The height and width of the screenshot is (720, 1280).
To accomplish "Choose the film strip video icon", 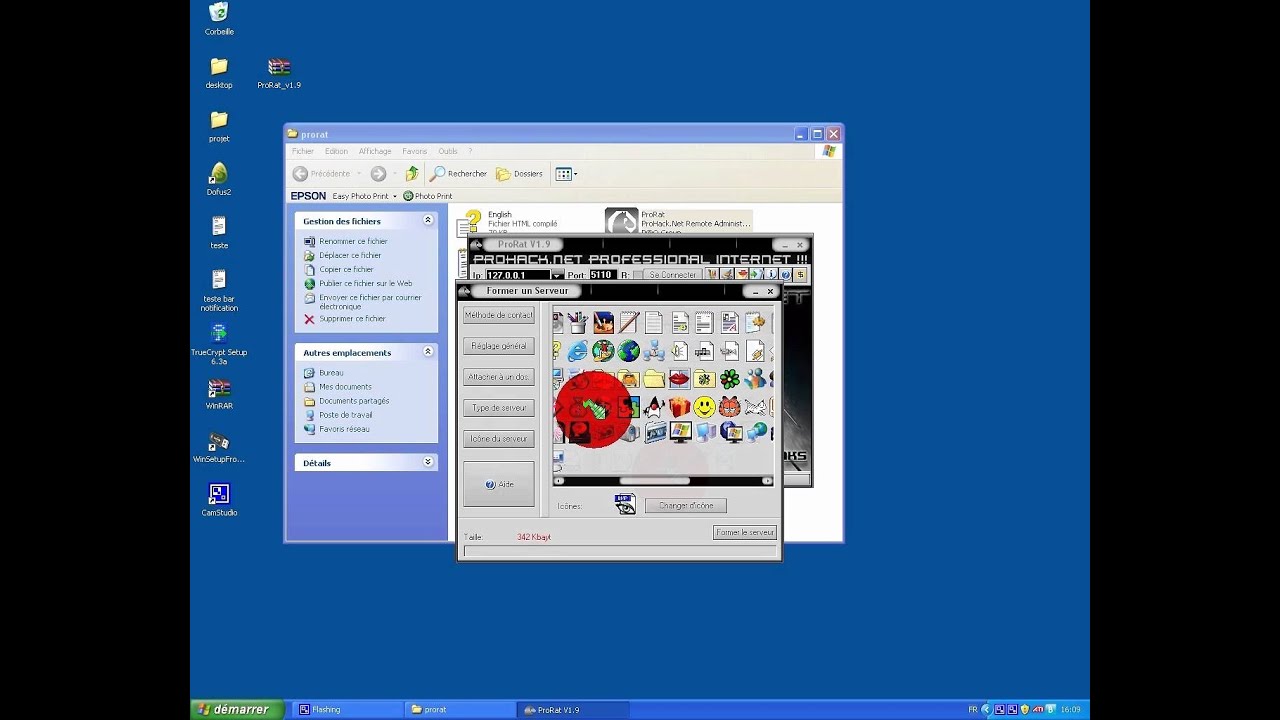I will coord(656,432).
